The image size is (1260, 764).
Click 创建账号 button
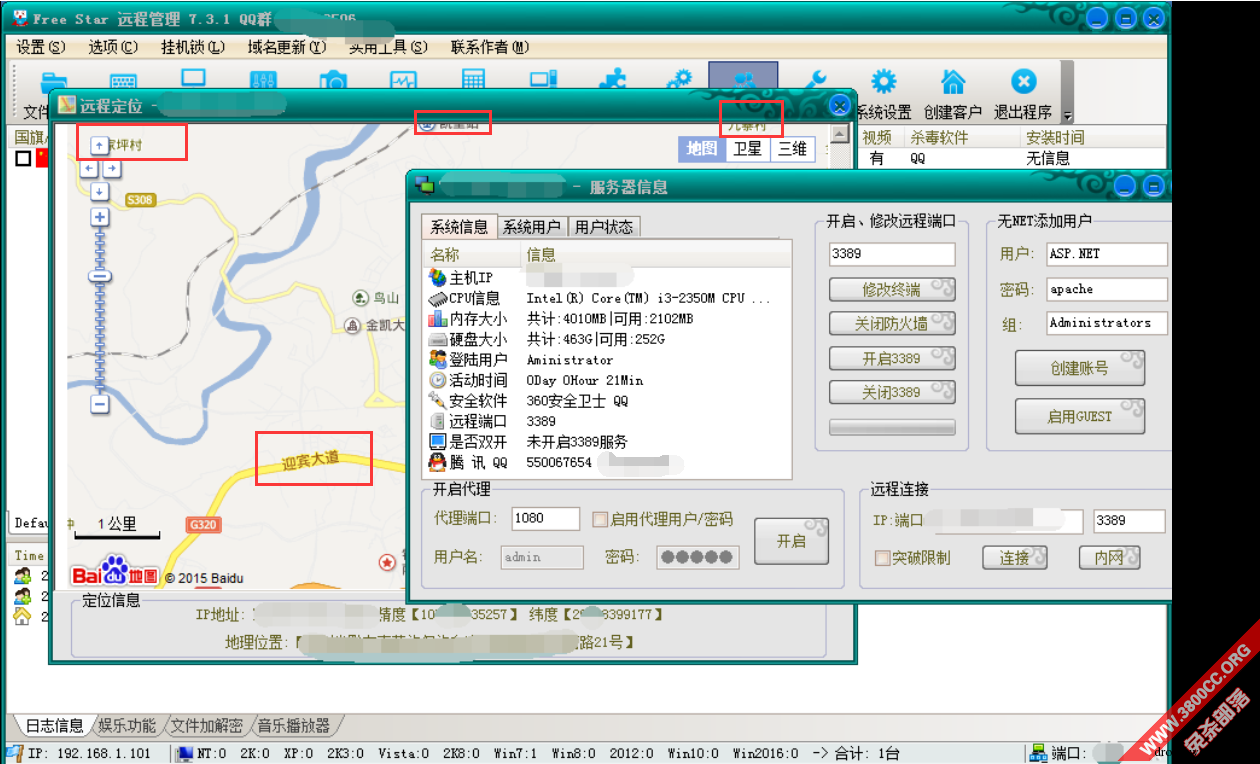pyautogui.click(x=1080, y=368)
